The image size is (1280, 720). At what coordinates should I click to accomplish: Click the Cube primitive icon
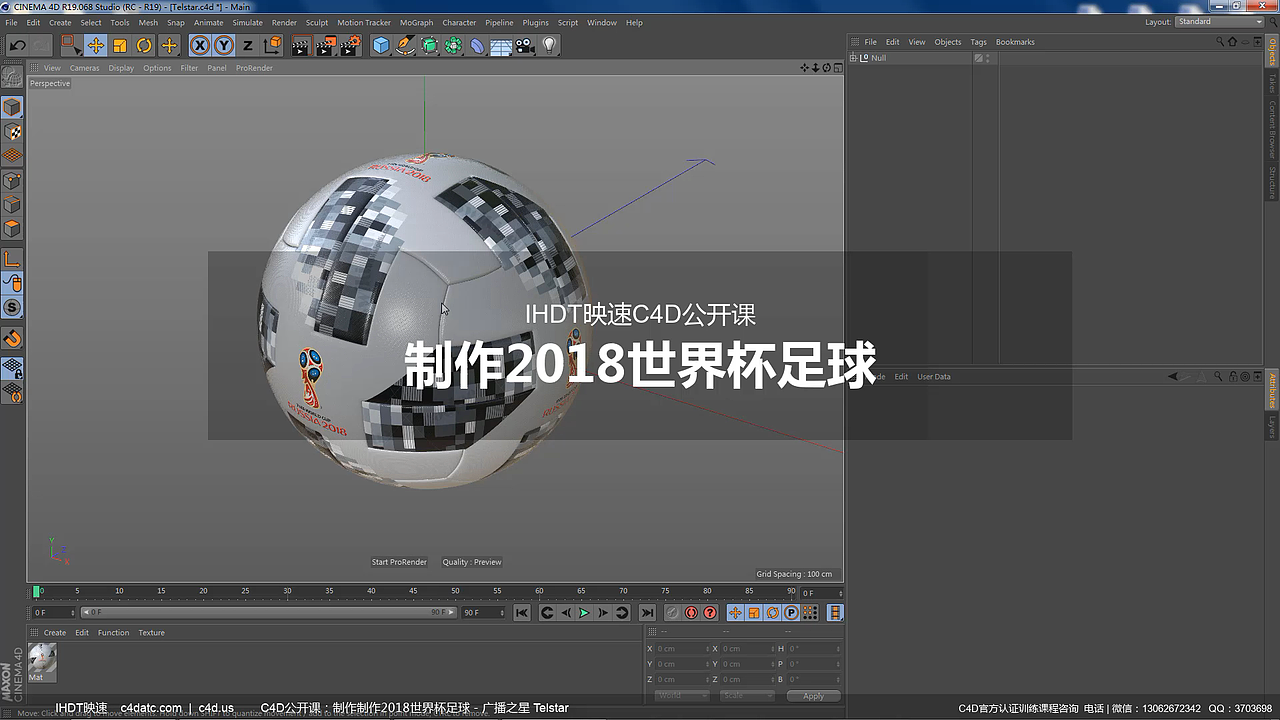(380, 45)
